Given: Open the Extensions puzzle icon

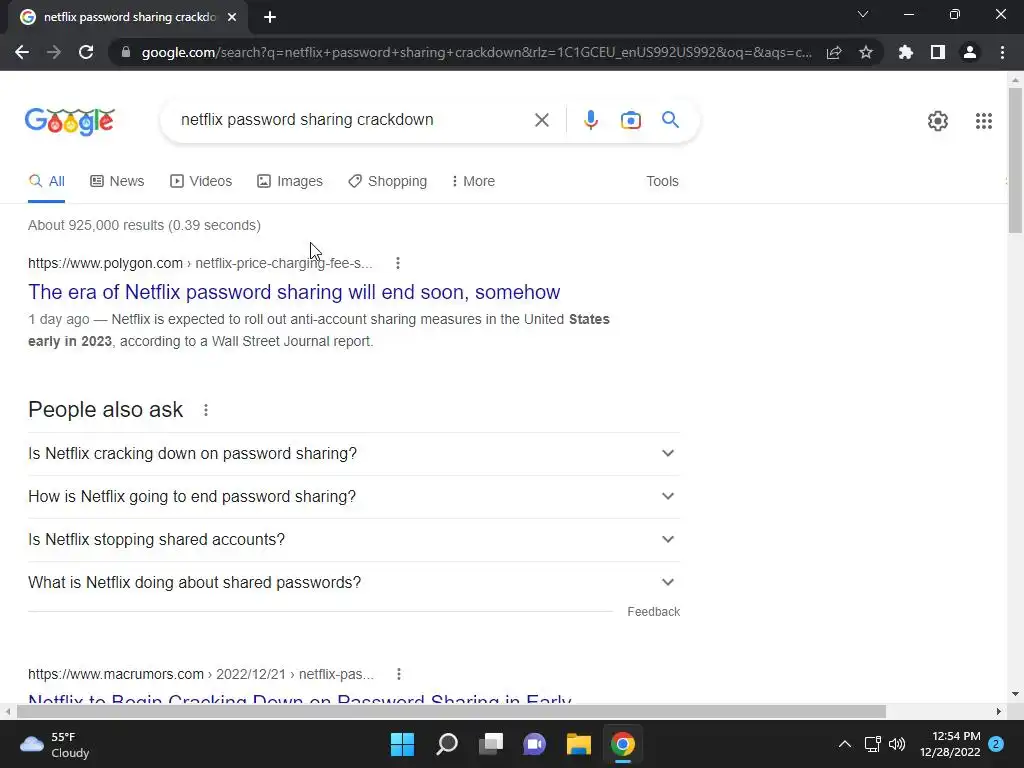Looking at the screenshot, I should pos(906,52).
